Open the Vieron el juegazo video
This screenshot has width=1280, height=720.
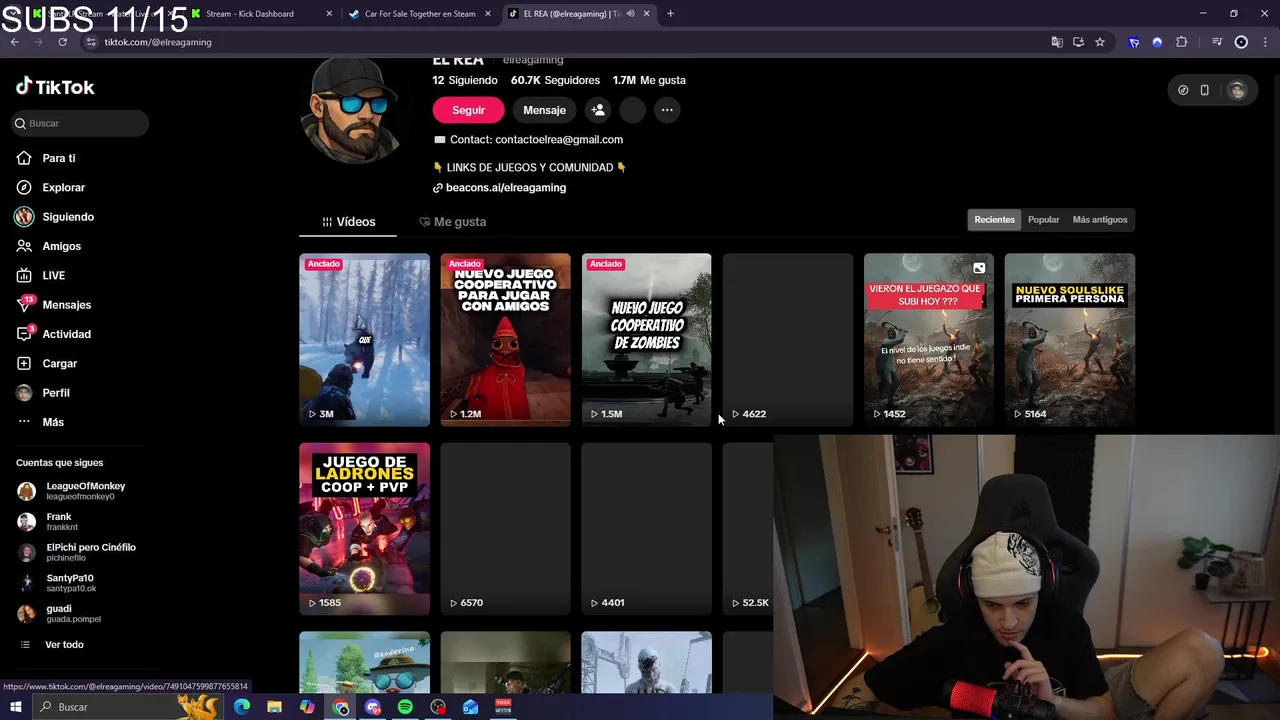coord(928,340)
